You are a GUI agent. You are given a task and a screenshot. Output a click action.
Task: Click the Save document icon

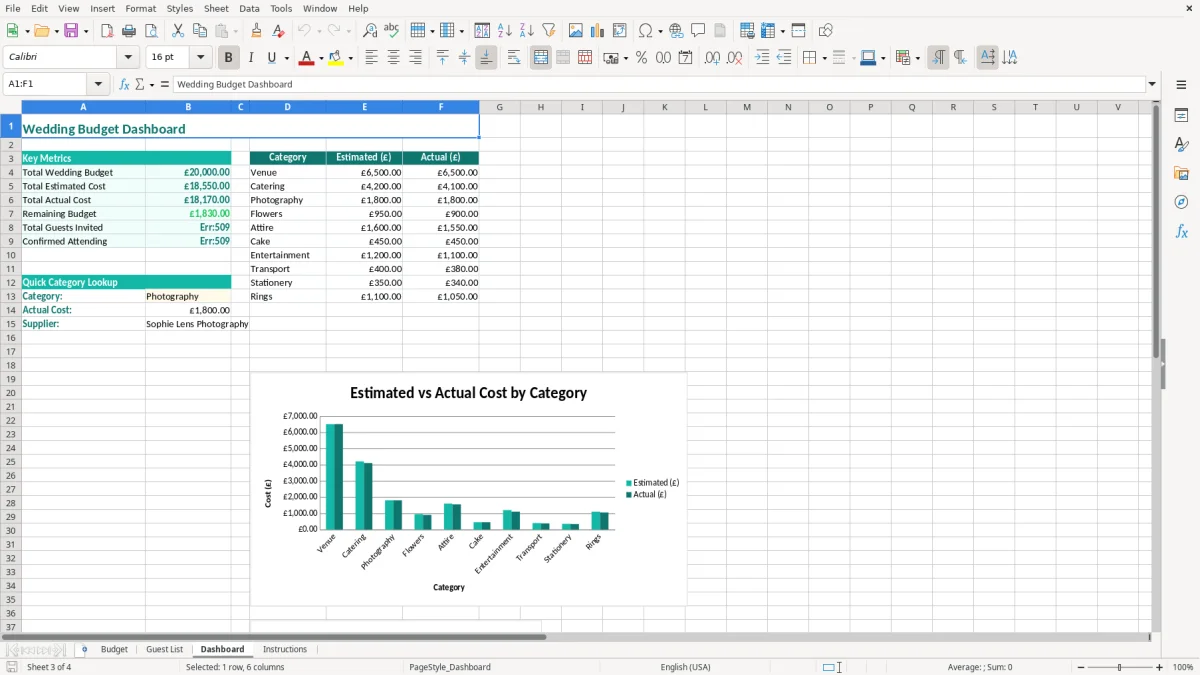[71, 30]
